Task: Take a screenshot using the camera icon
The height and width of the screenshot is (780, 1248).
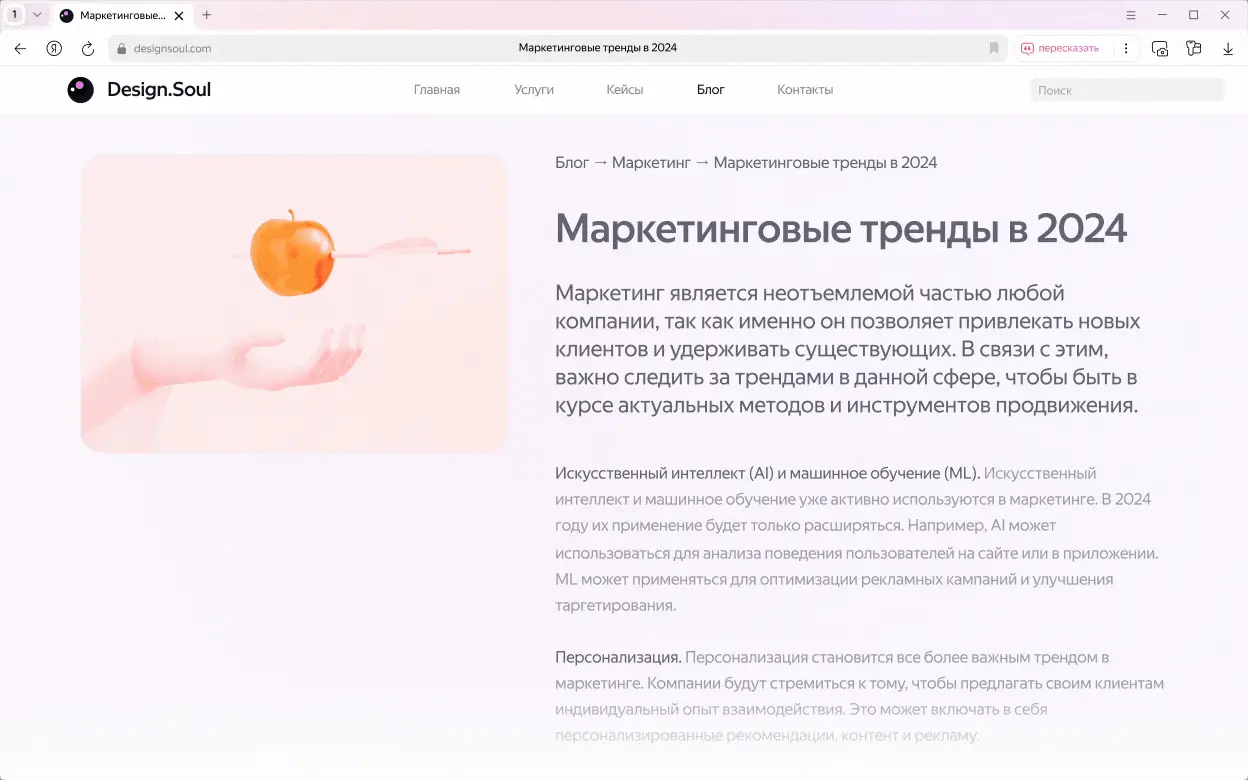Action: 1160,47
